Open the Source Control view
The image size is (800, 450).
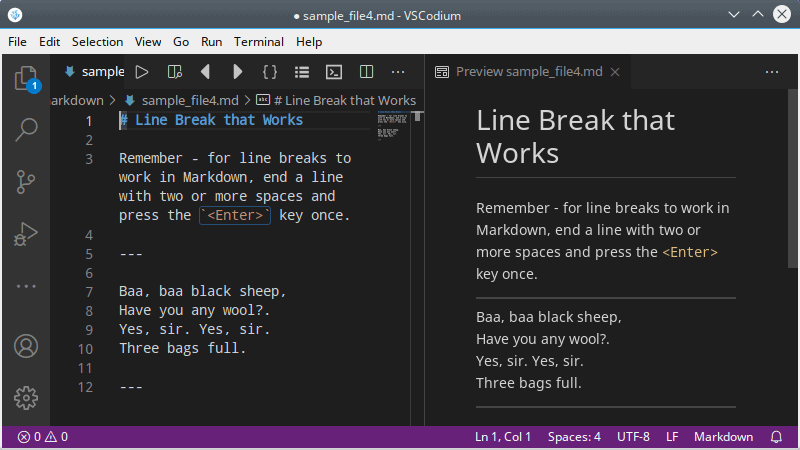click(26, 182)
